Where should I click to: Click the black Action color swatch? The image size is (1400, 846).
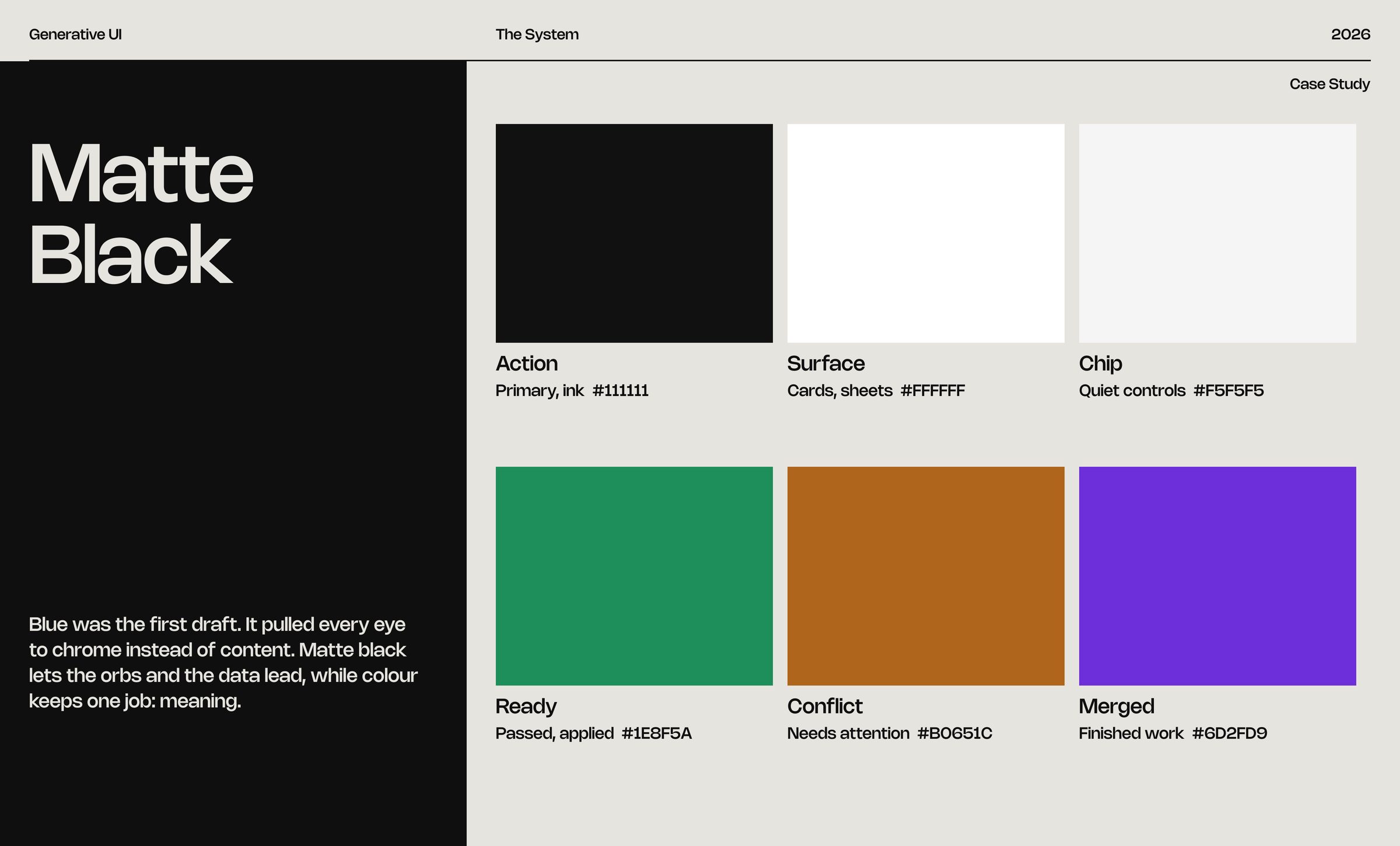pyautogui.click(x=634, y=233)
